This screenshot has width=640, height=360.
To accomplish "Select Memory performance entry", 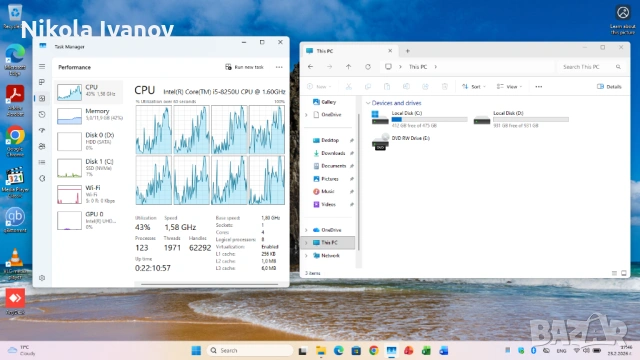I will point(89,116).
